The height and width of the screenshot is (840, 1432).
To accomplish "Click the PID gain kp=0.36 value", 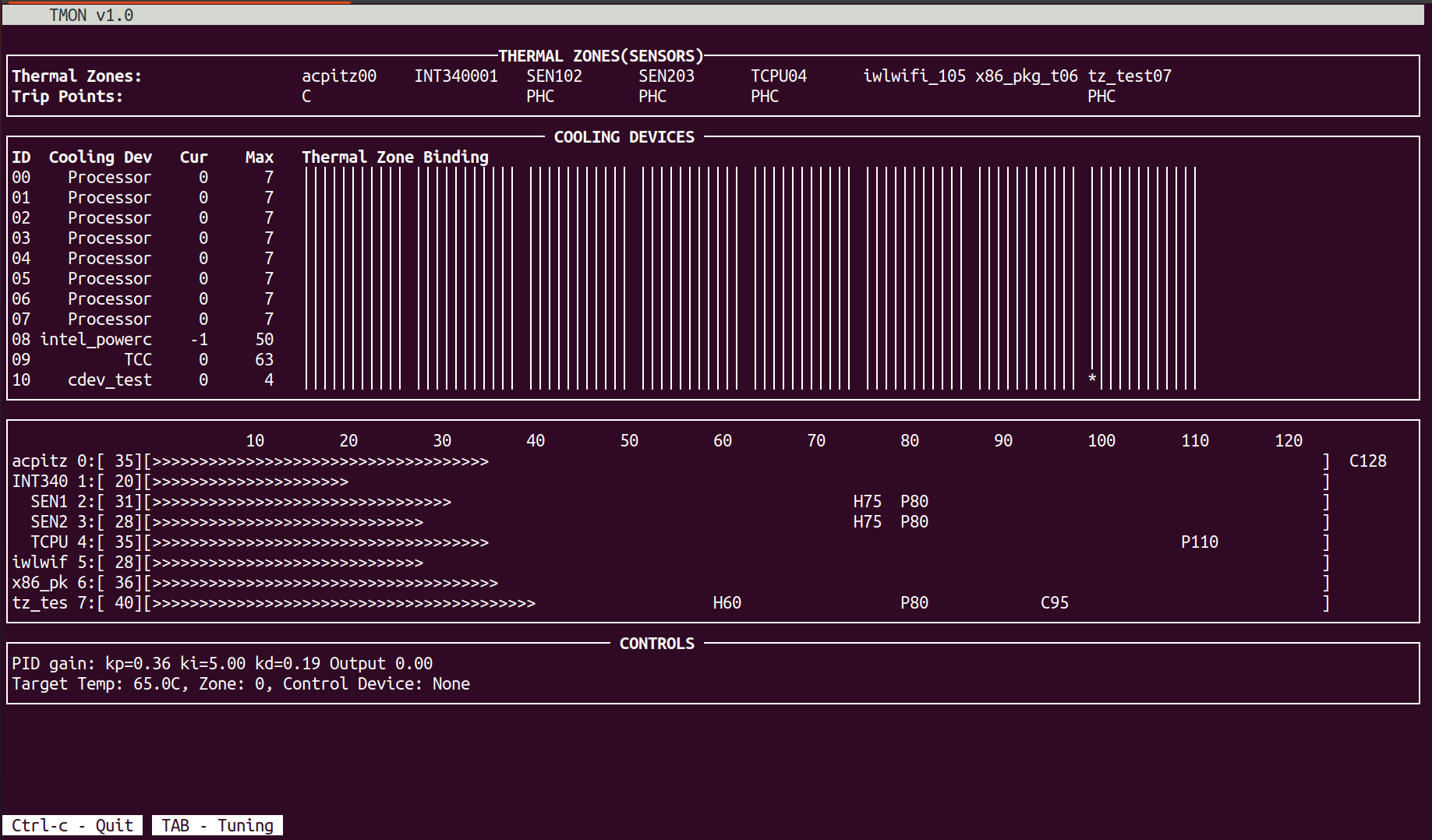I will 138,664.
